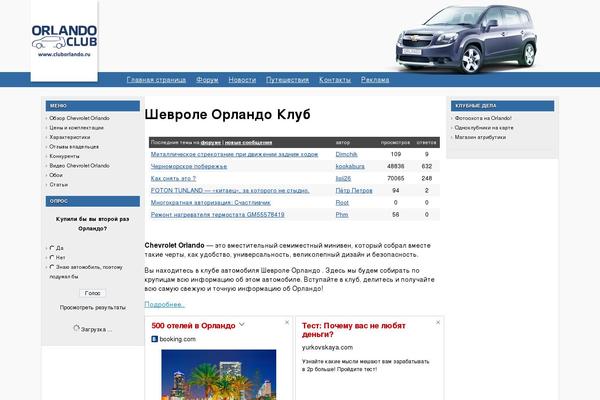600x400 pixels.
Task: Open 'Видео Chevrolet Orlando' menu item
Action: pos(79,166)
